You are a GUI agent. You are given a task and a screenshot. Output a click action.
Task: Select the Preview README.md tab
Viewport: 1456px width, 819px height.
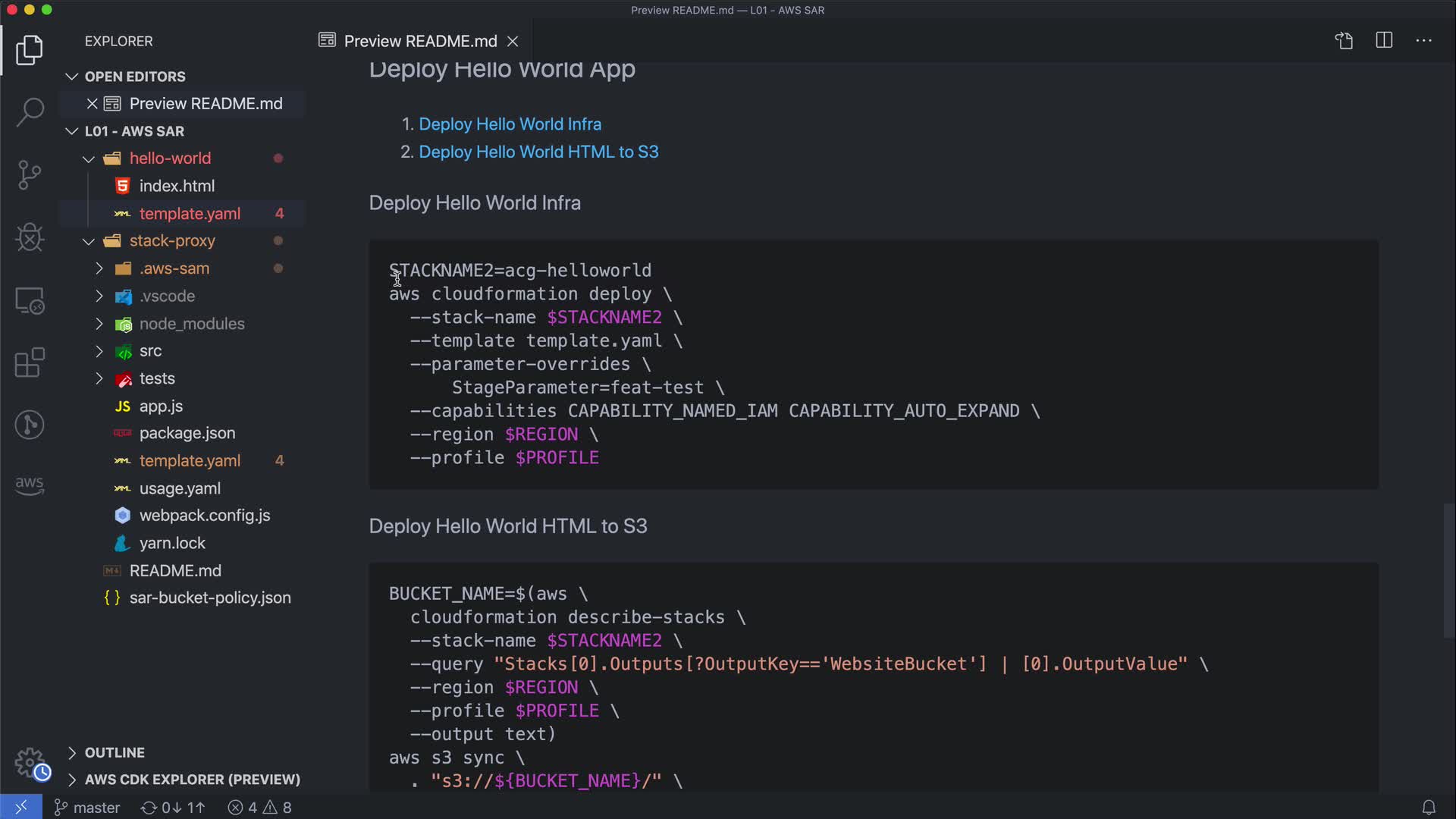pos(420,41)
